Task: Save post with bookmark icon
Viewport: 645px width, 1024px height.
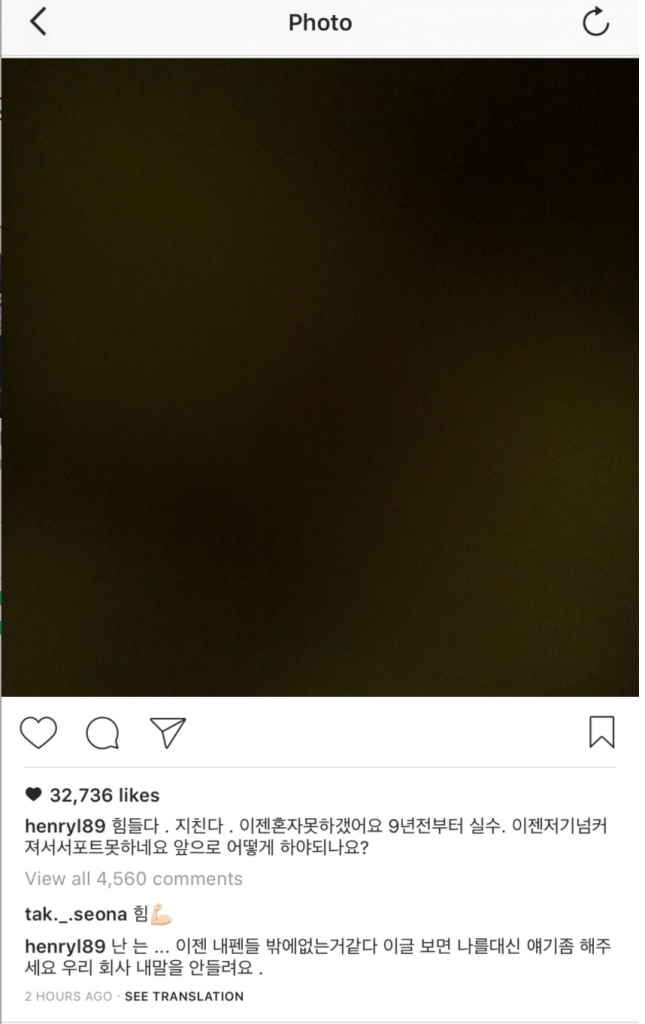Action: point(602,732)
